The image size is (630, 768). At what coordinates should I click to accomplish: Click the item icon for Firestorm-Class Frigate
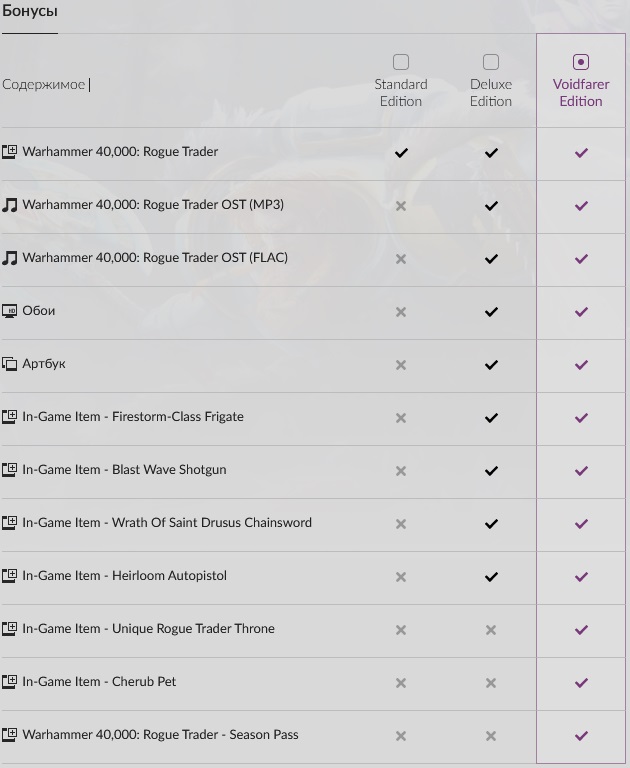[10, 417]
